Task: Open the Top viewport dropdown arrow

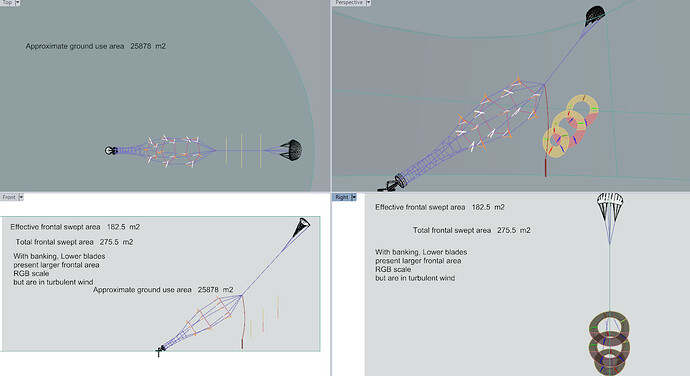Action: tap(18, 2)
